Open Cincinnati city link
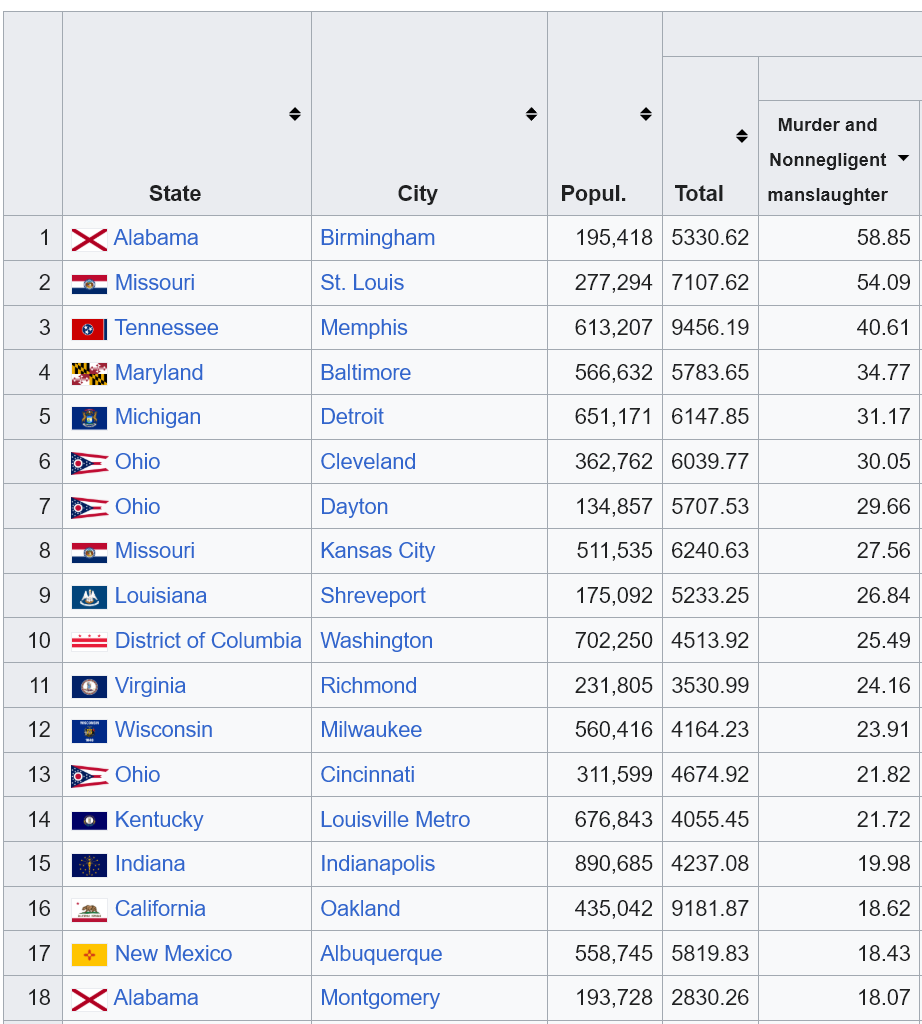 tap(368, 775)
